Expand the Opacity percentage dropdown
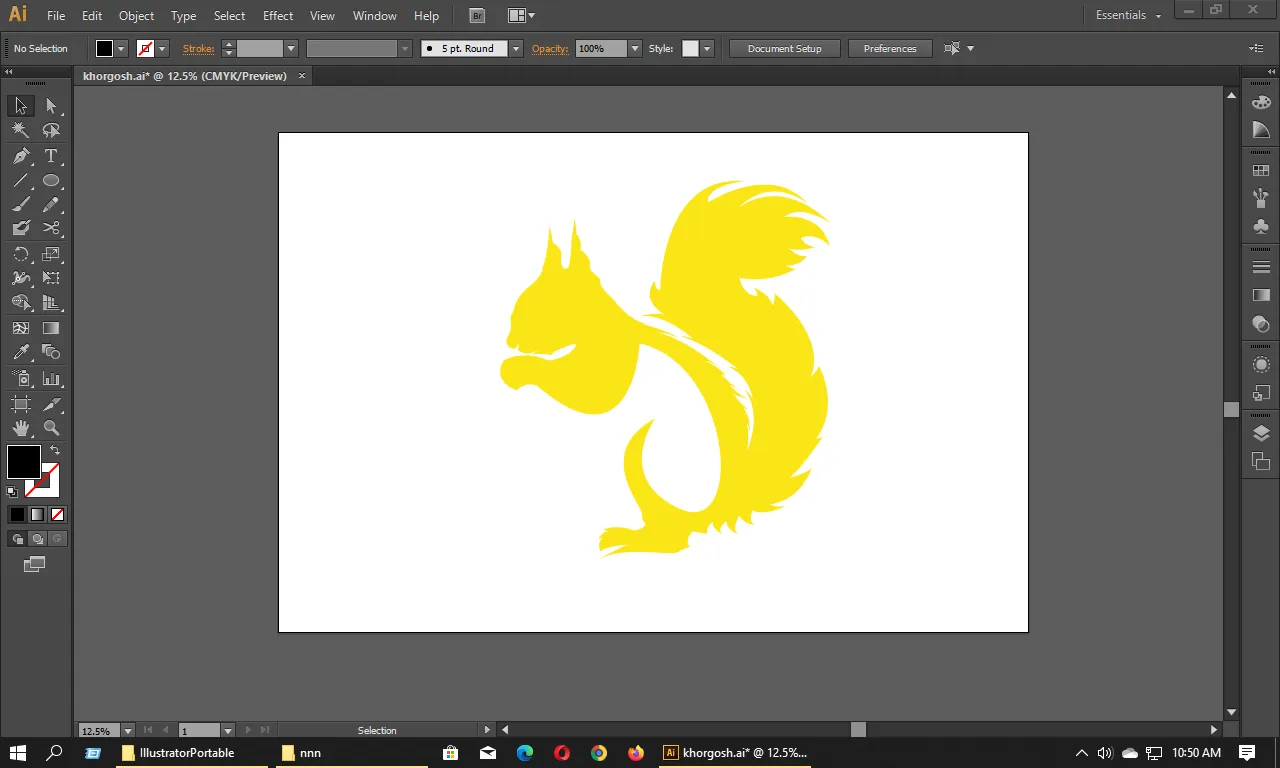Viewport: 1280px width, 768px height. point(635,48)
